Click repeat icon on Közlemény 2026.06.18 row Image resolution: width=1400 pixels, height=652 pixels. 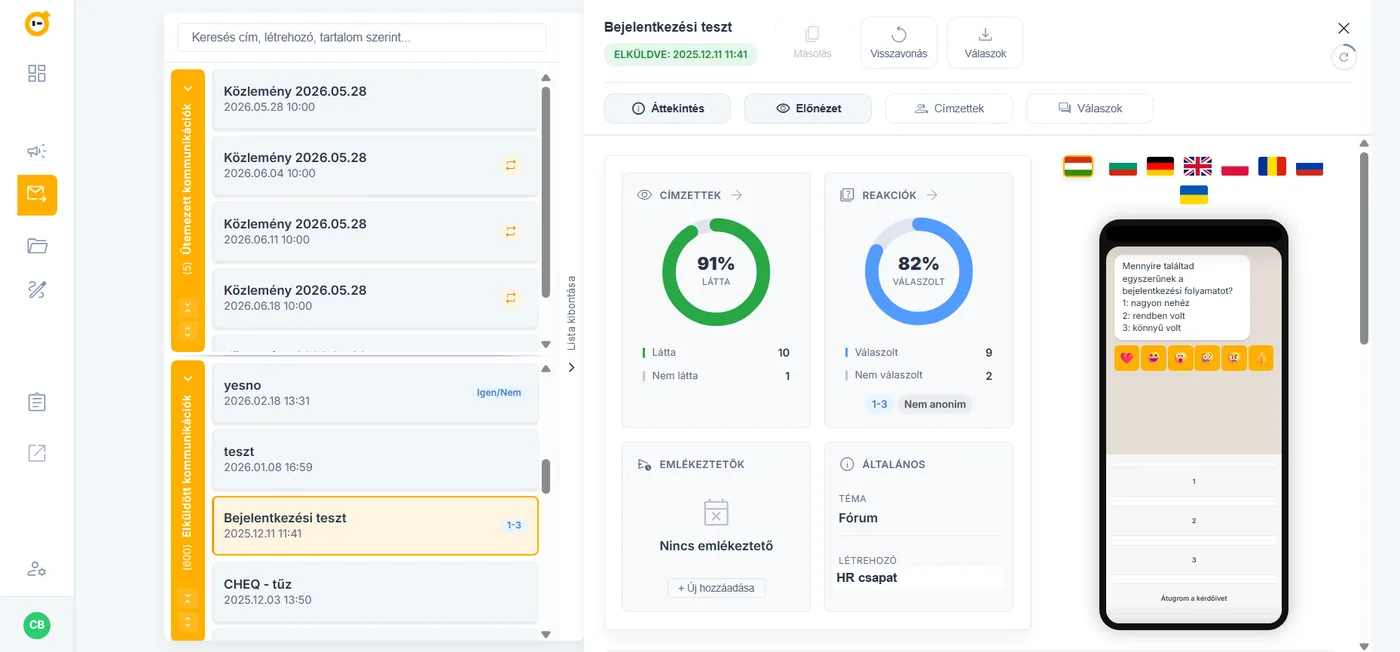click(511, 297)
